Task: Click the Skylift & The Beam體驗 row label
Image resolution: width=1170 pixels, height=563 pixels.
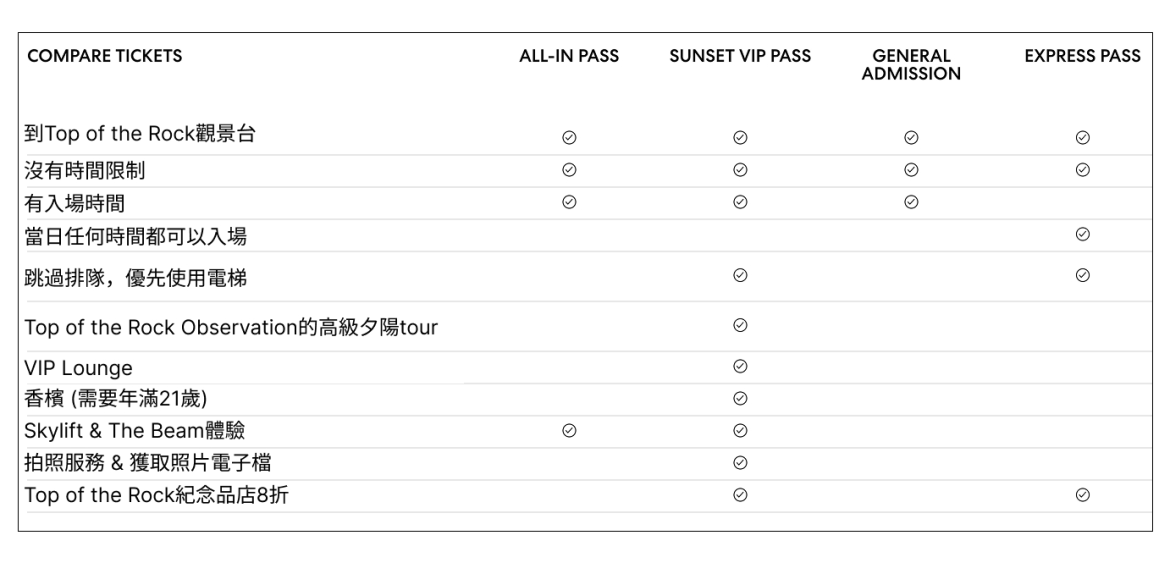Action: tap(134, 430)
